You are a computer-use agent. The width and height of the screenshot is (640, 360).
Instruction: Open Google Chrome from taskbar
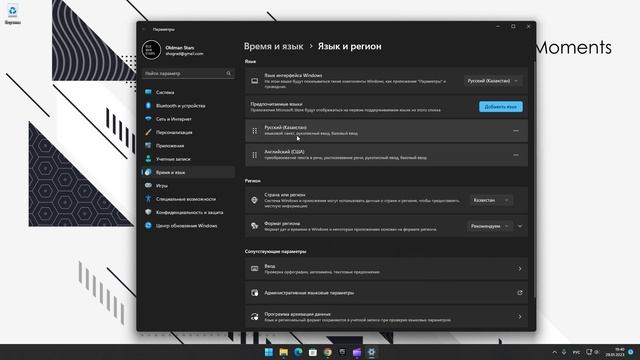tap(327, 352)
